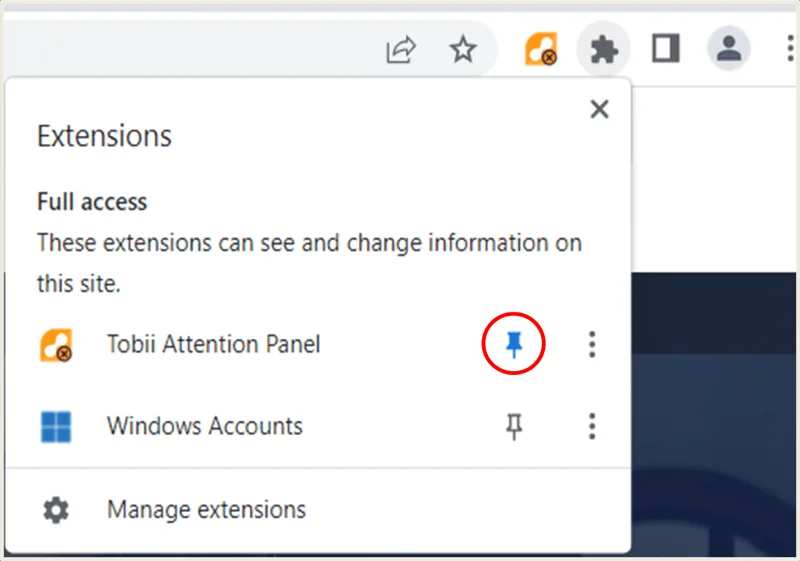The image size is (800, 561).
Task: Open more options for Tobii Attention Panel
Action: point(592,344)
